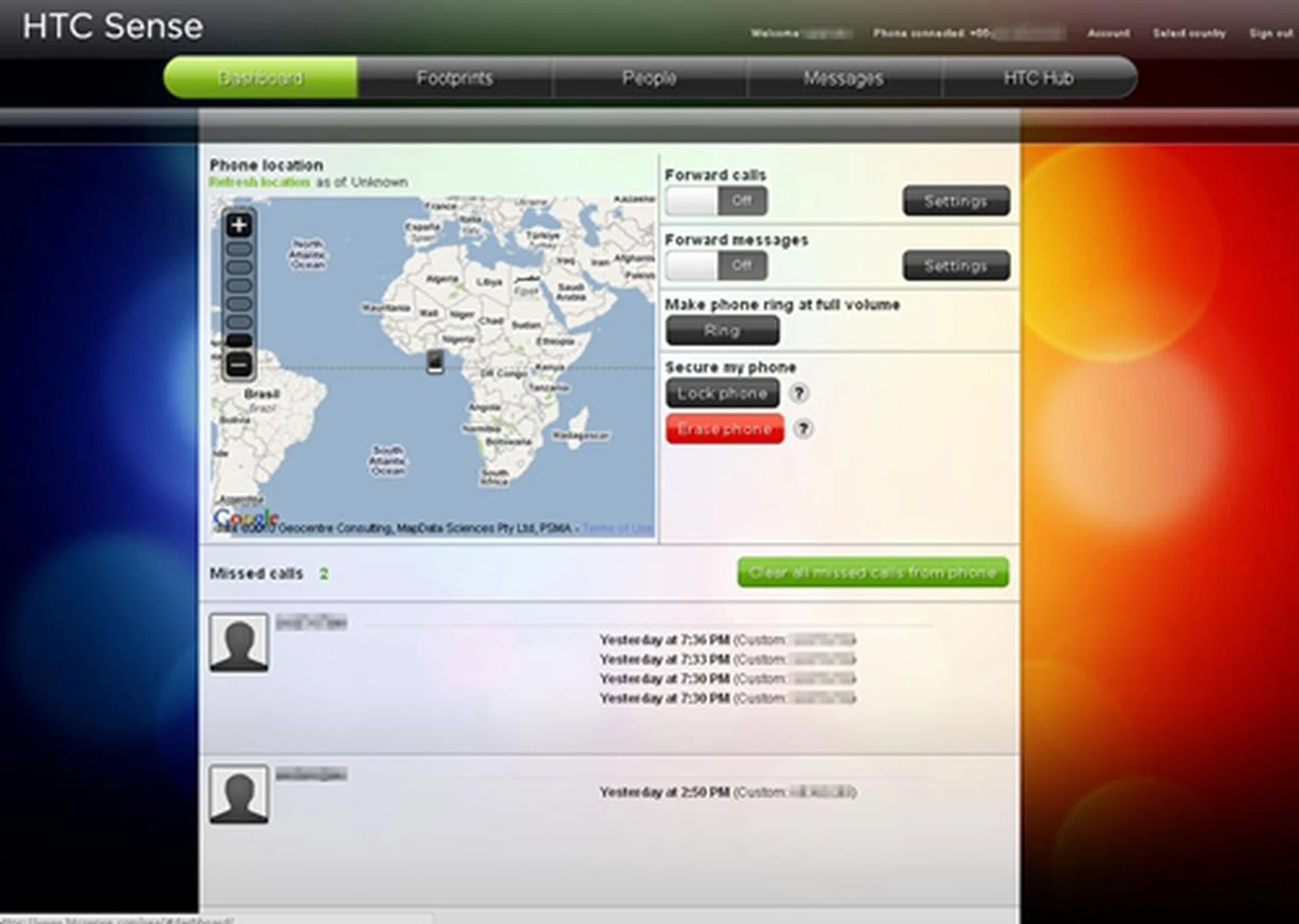Toggle the Forward calls switch
The image size is (1299, 924).
pos(716,201)
